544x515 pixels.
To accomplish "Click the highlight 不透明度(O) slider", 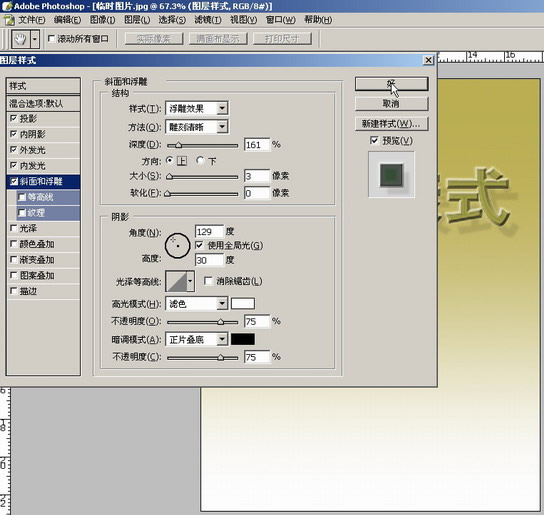I will pyautogui.click(x=203, y=322).
